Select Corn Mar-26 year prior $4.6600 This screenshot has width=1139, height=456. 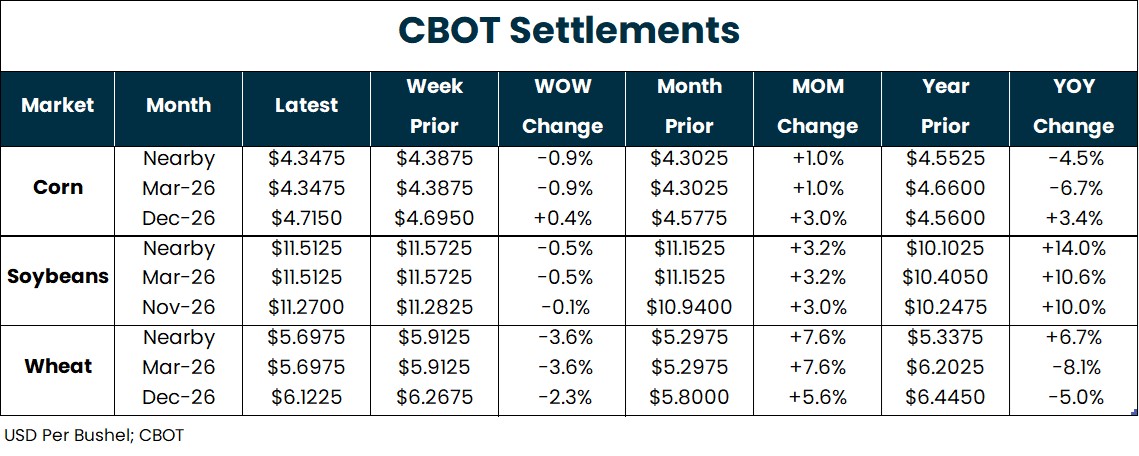point(945,187)
